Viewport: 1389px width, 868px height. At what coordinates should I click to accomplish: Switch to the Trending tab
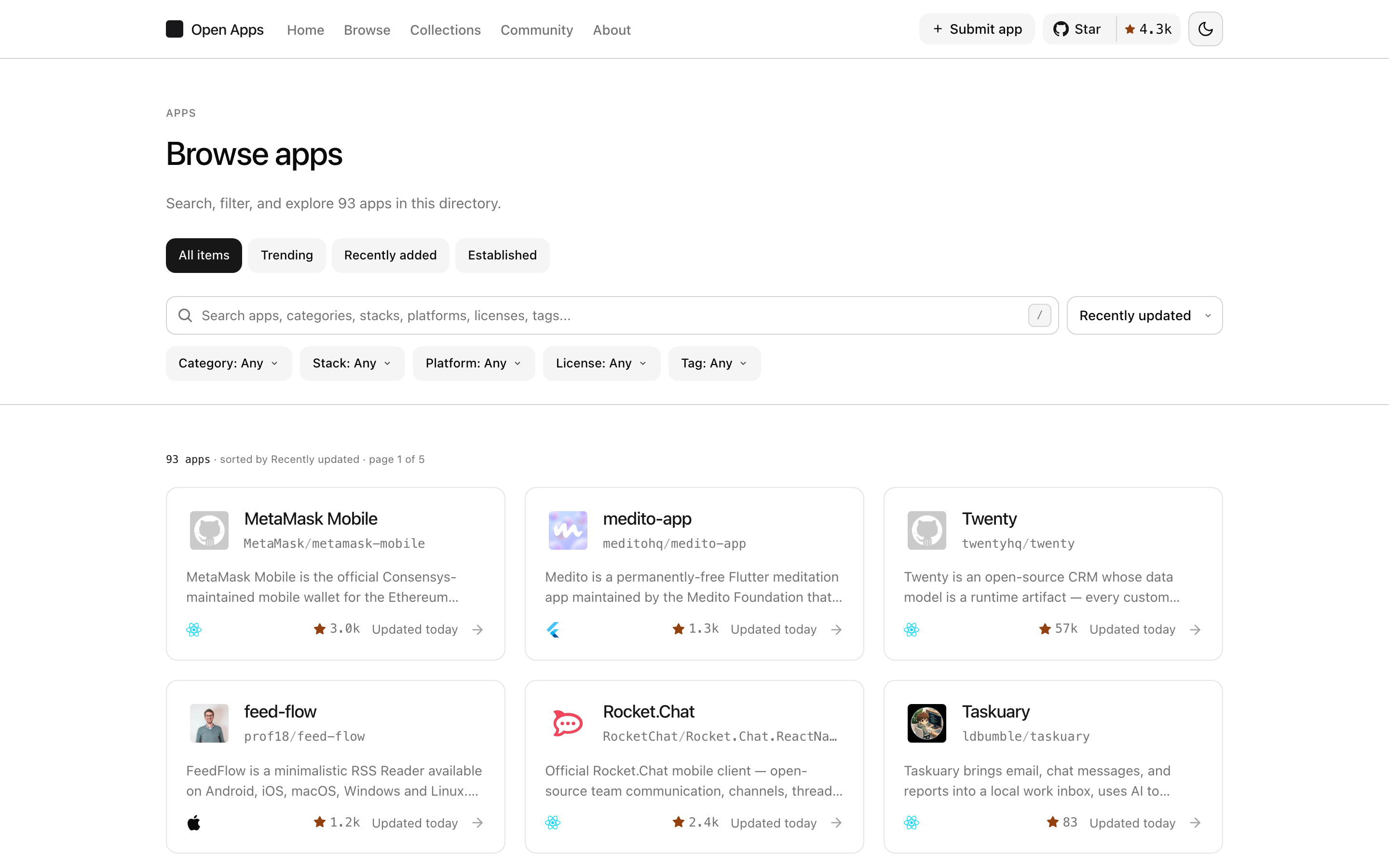click(287, 256)
